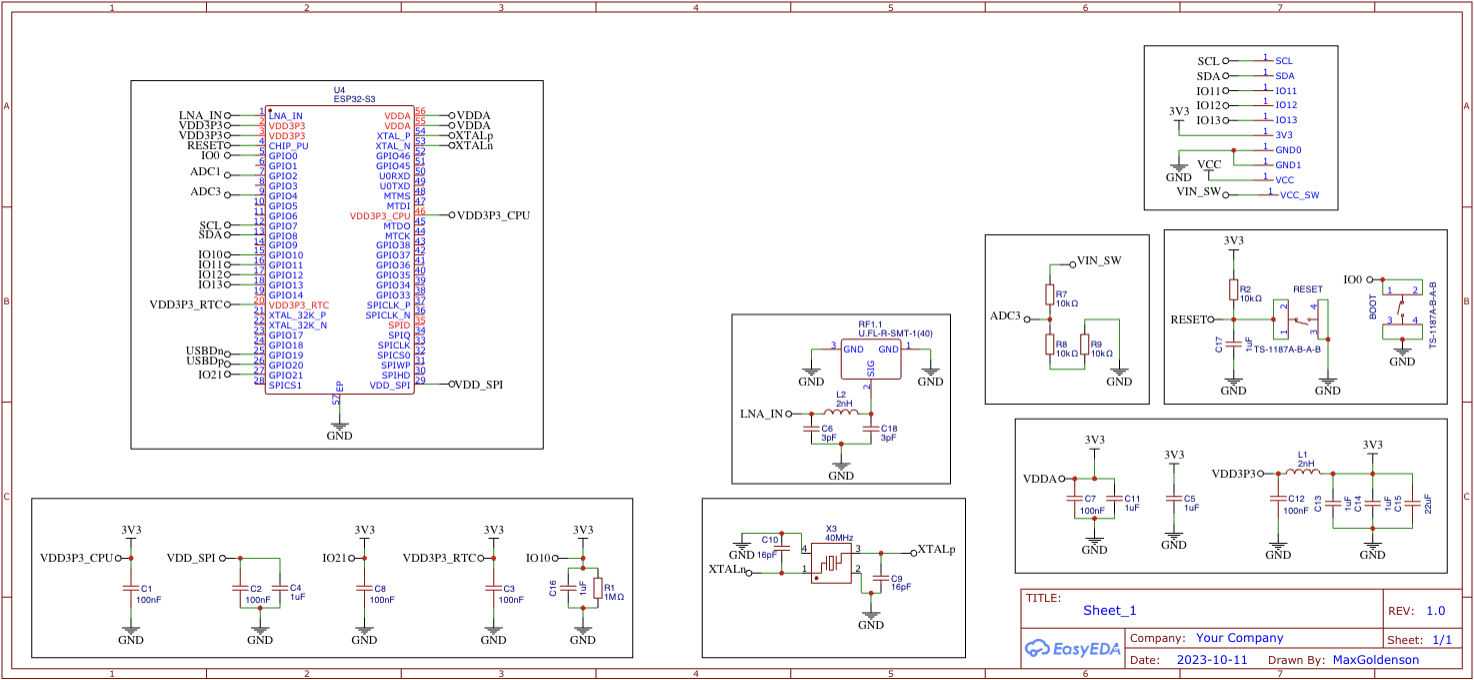This screenshot has width=1474, height=680.
Task: Click capacitor C7 100nF on VDDA
Action: pyautogui.click(x=1075, y=497)
